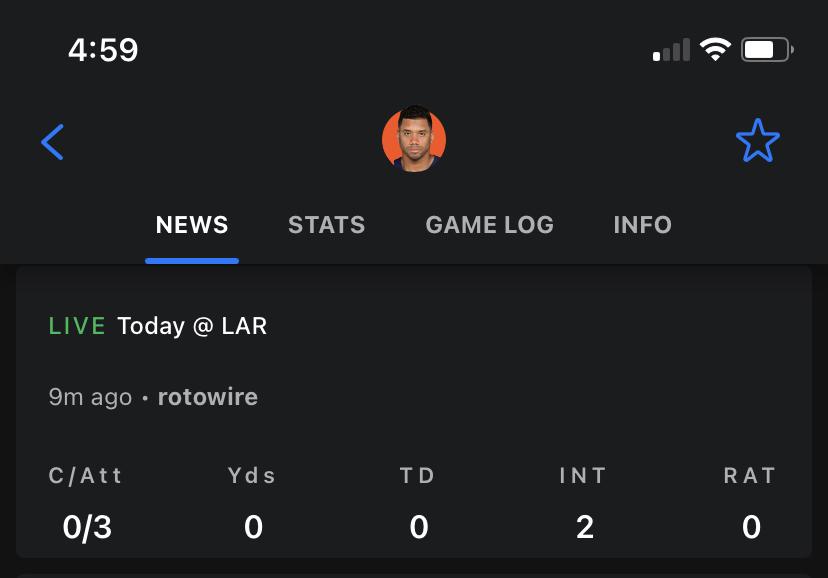This screenshot has width=828, height=578.
Task: Open the LIVE Today @ LAR game
Action: (x=191, y=326)
